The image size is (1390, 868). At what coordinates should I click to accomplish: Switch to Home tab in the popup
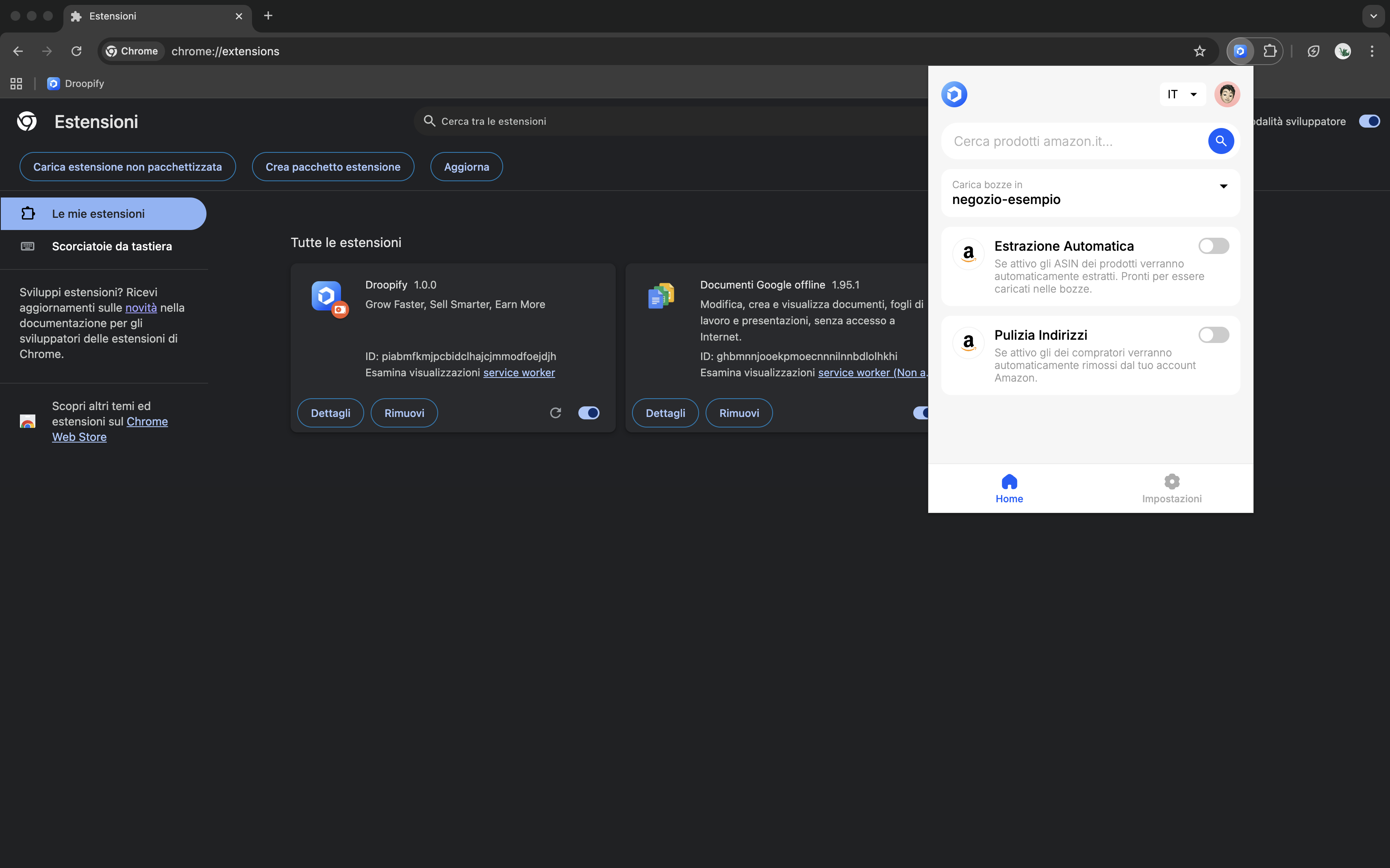tap(1009, 489)
